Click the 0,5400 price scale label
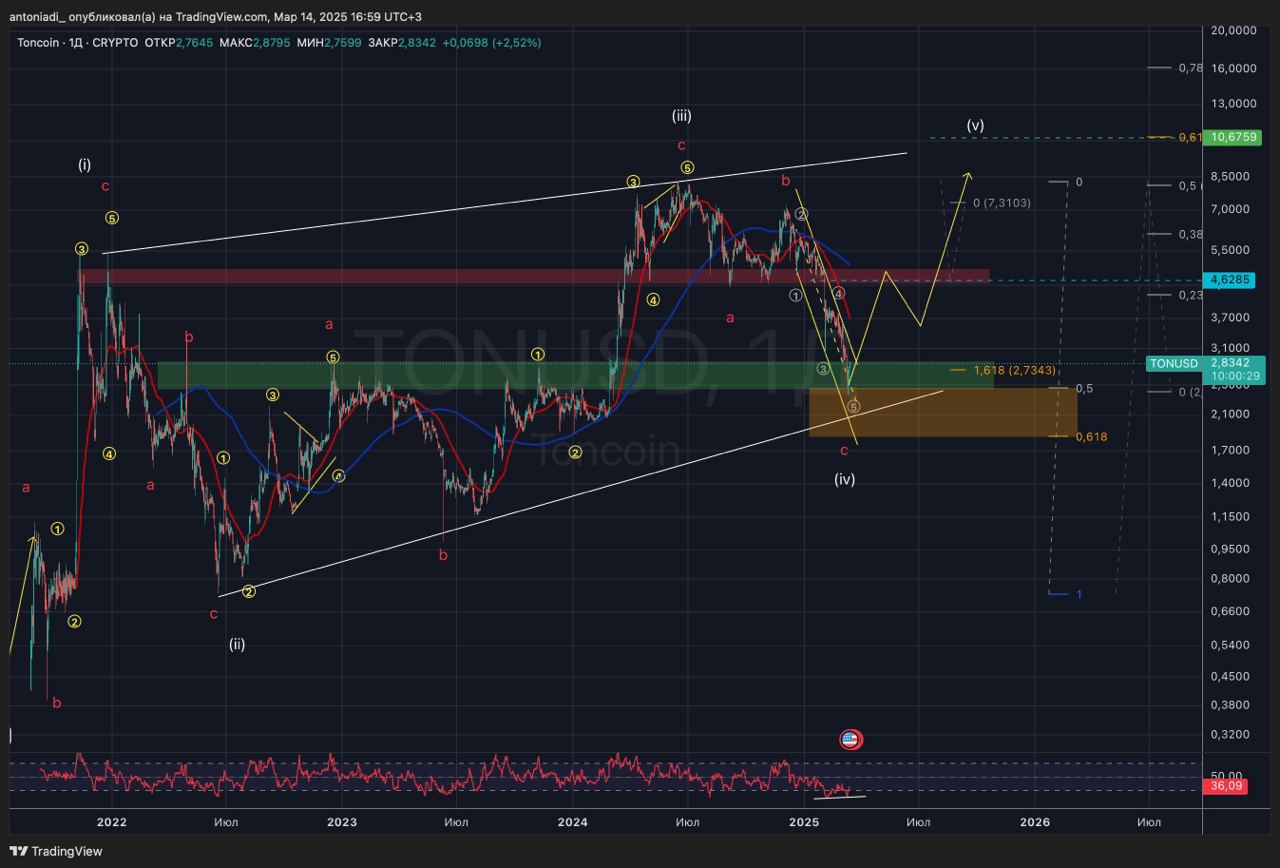Screen dimensions: 1280x868 coord(1230,645)
